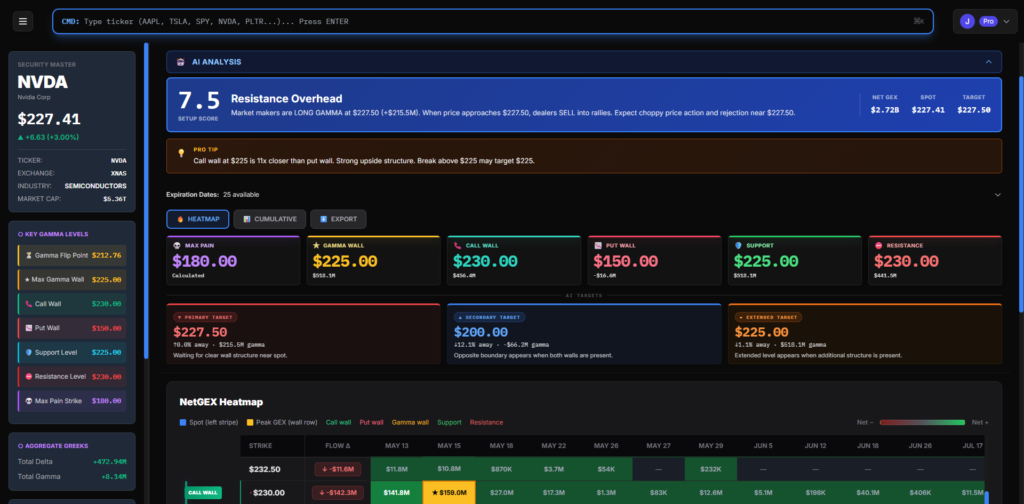The image size is (1024, 504).
Task: Switch to the Cumulative tab
Action: click(270, 219)
